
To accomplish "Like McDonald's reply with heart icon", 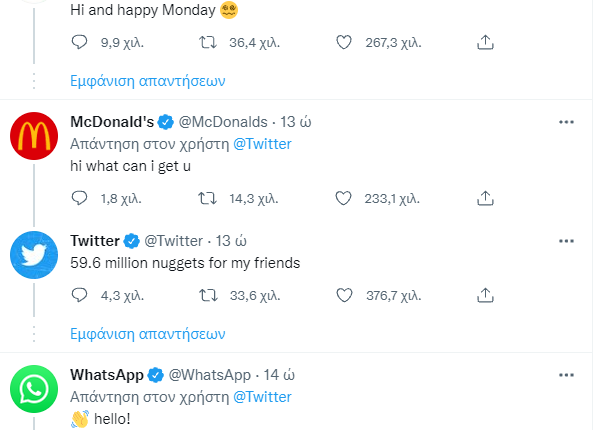I will [x=343, y=199].
